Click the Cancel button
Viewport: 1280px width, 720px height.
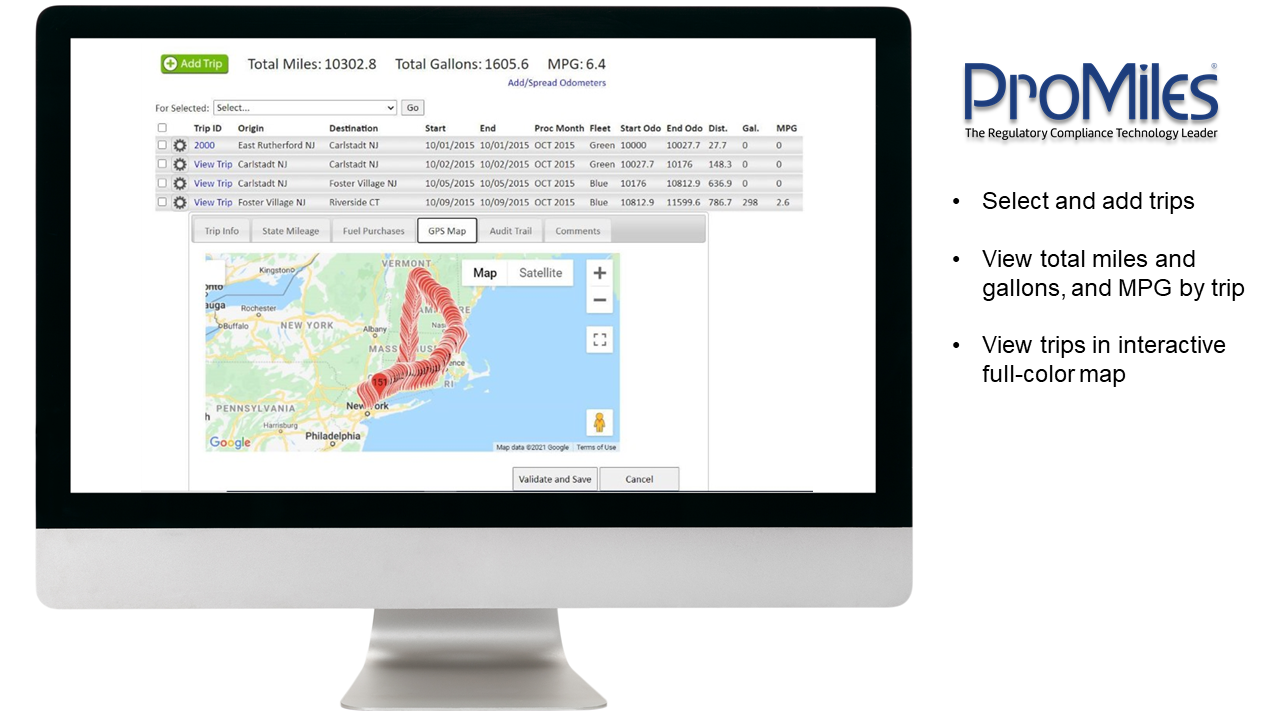click(639, 479)
